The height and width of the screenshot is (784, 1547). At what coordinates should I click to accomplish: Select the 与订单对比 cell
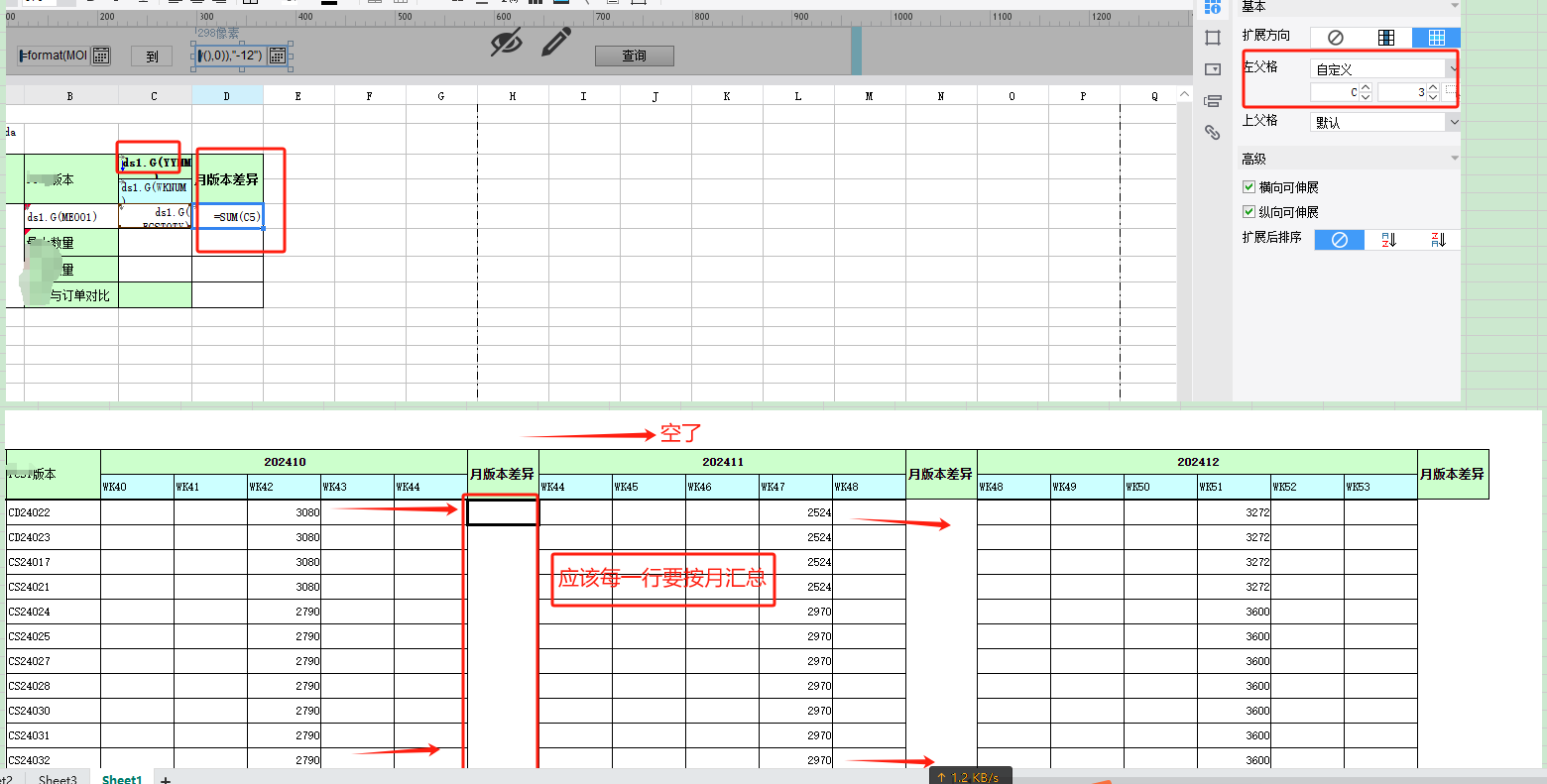pos(71,295)
